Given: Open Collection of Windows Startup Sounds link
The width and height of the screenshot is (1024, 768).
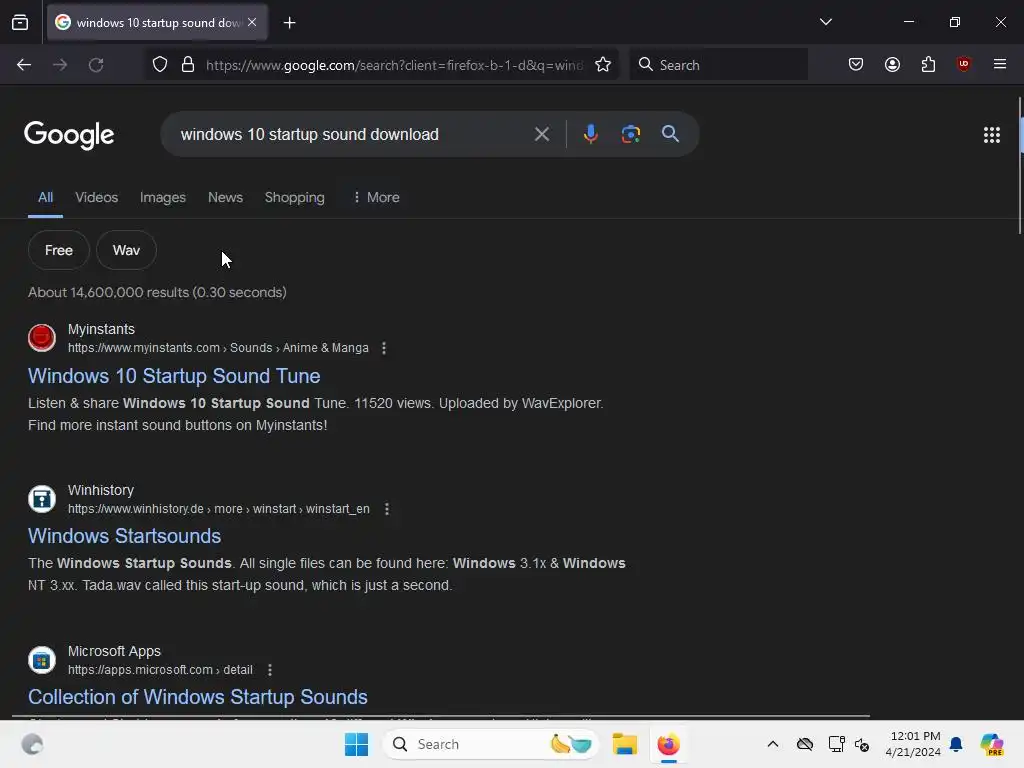Looking at the screenshot, I should pyautogui.click(x=198, y=697).
